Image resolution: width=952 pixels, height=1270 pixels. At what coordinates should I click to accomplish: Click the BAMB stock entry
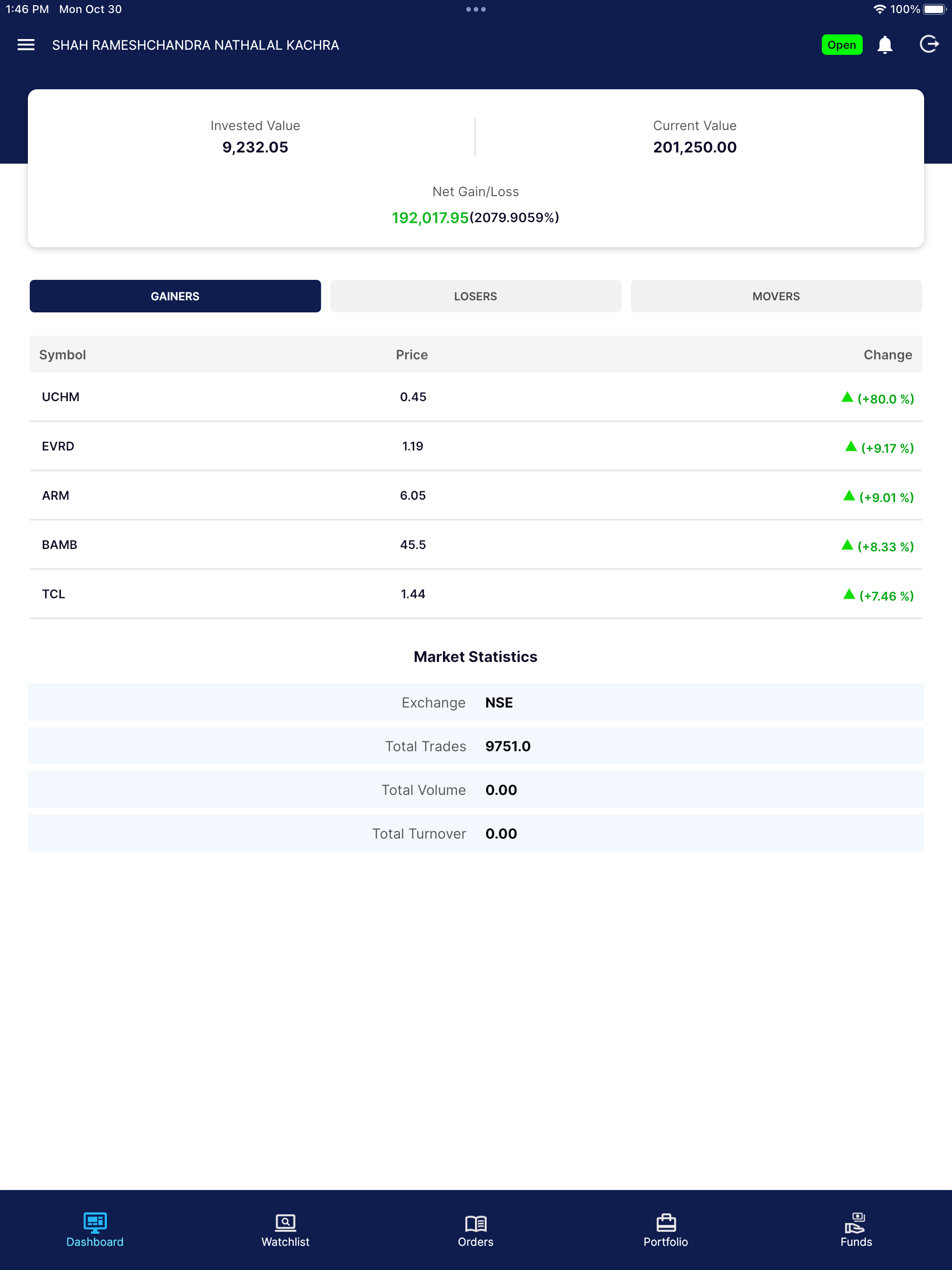click(x=59, y=544)
